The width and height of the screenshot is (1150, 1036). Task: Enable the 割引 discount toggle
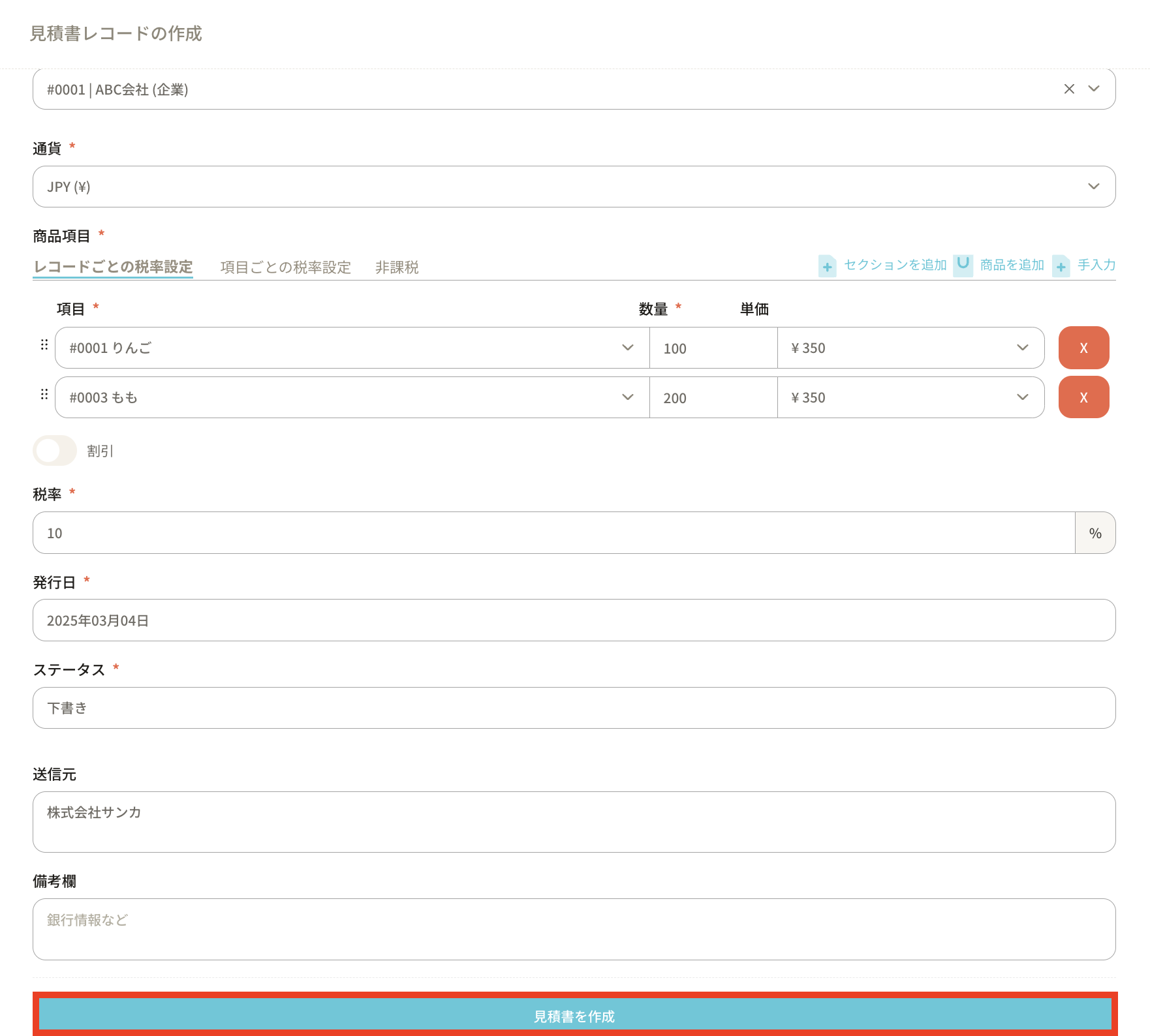coord(55,451)
